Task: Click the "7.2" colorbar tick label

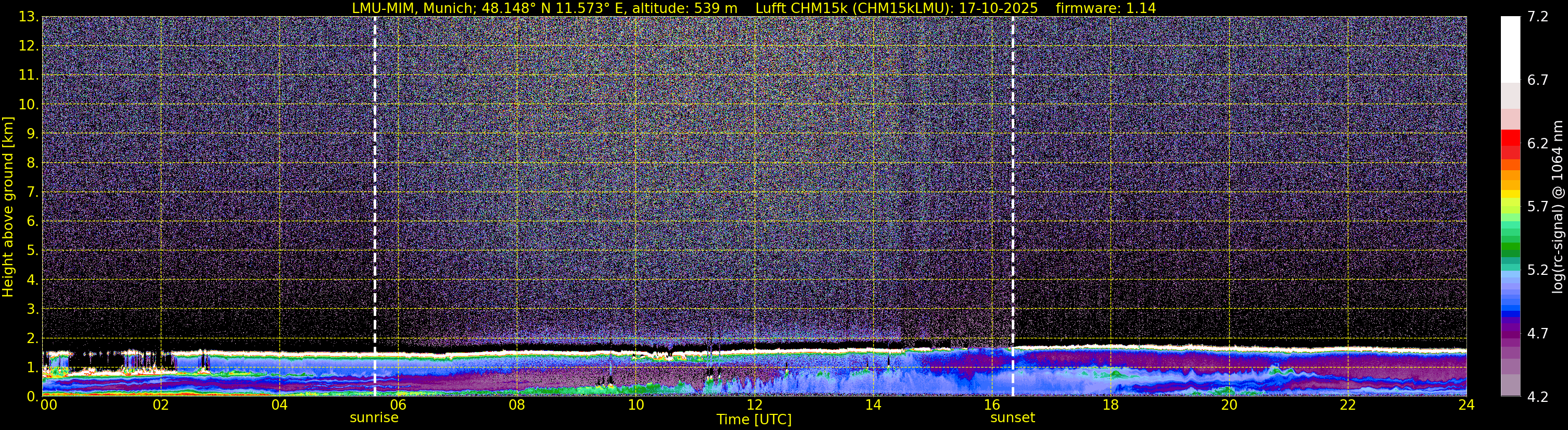Action: (1538, 17)
